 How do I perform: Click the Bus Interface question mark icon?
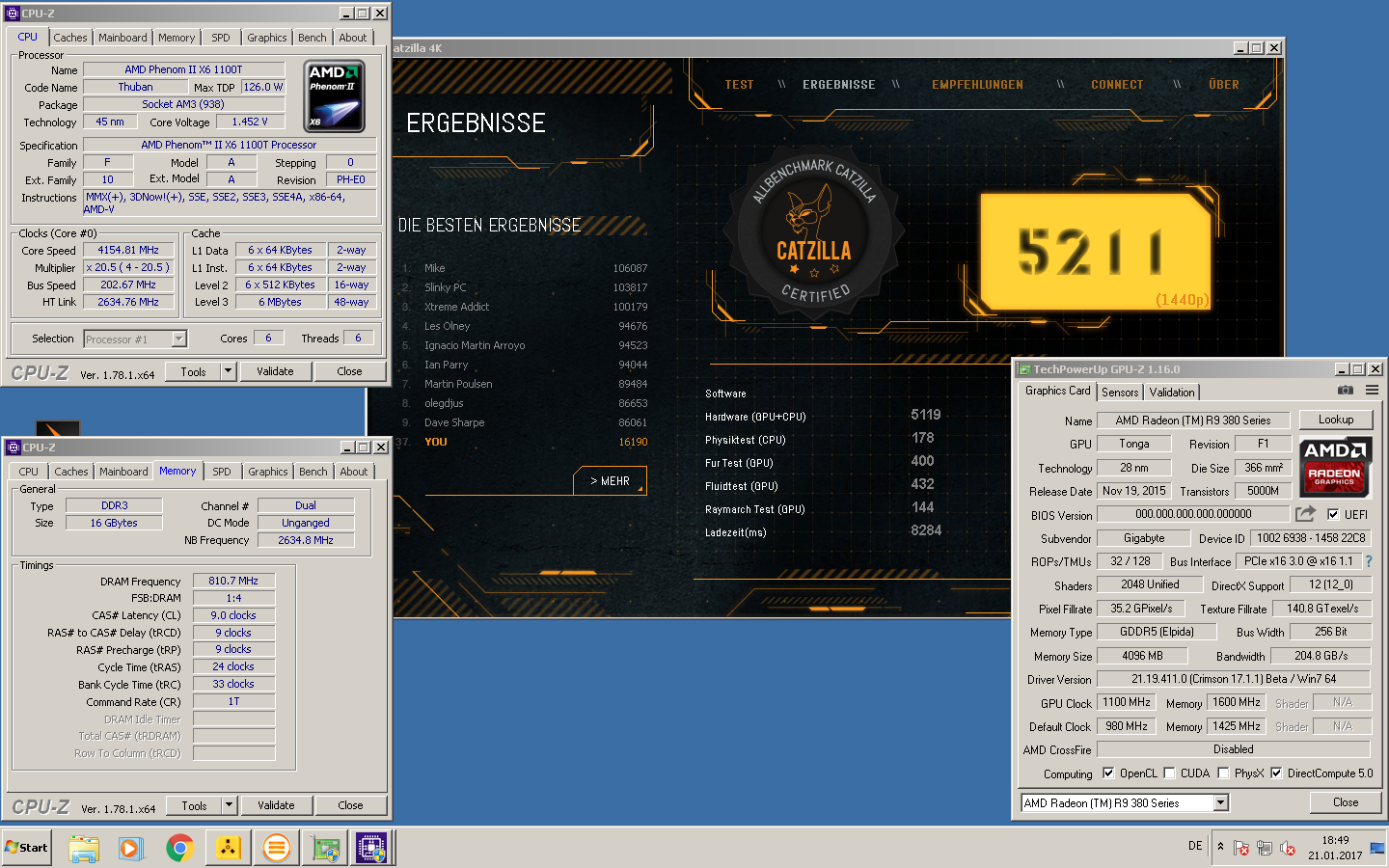[1368, 561]
